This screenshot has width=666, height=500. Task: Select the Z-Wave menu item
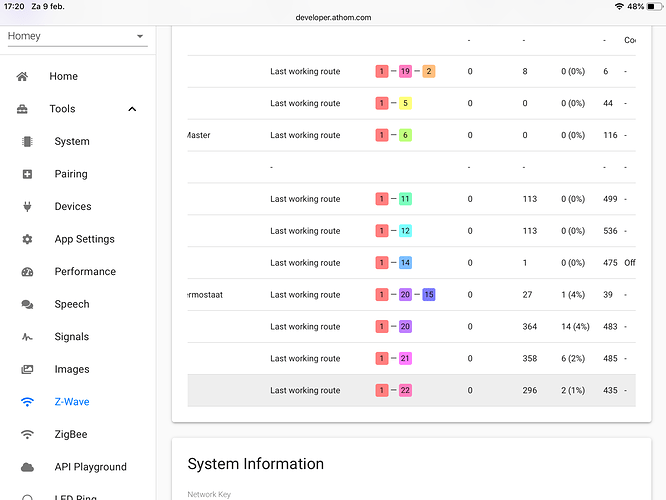[x=72, y=402]
